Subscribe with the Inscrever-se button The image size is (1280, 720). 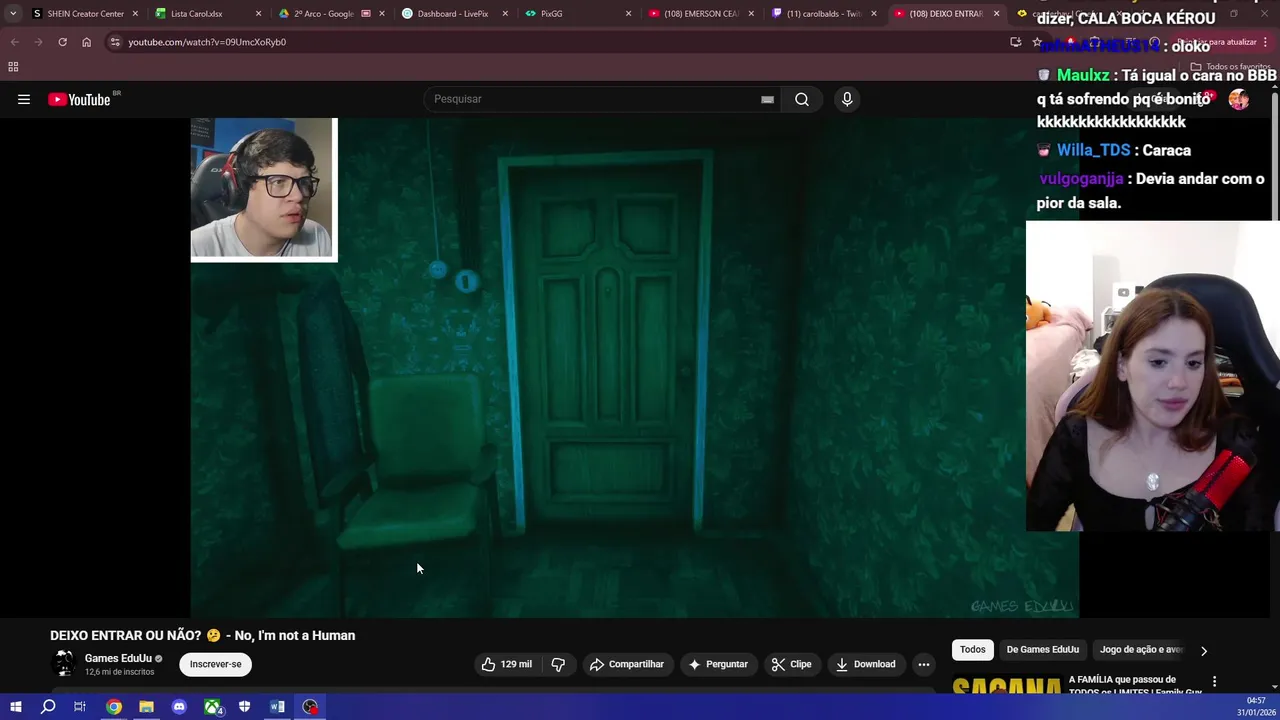pyautogui.click(x=216, y=664)
